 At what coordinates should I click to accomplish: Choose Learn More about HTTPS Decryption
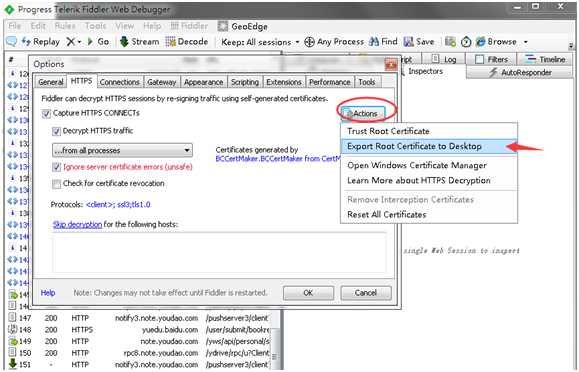click(429, 180)
